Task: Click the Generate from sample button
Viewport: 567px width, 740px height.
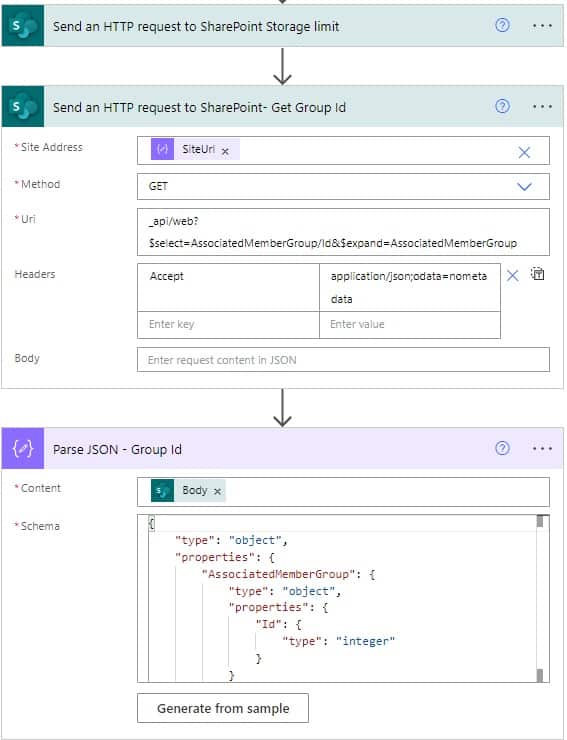Action: pos(223,708)
